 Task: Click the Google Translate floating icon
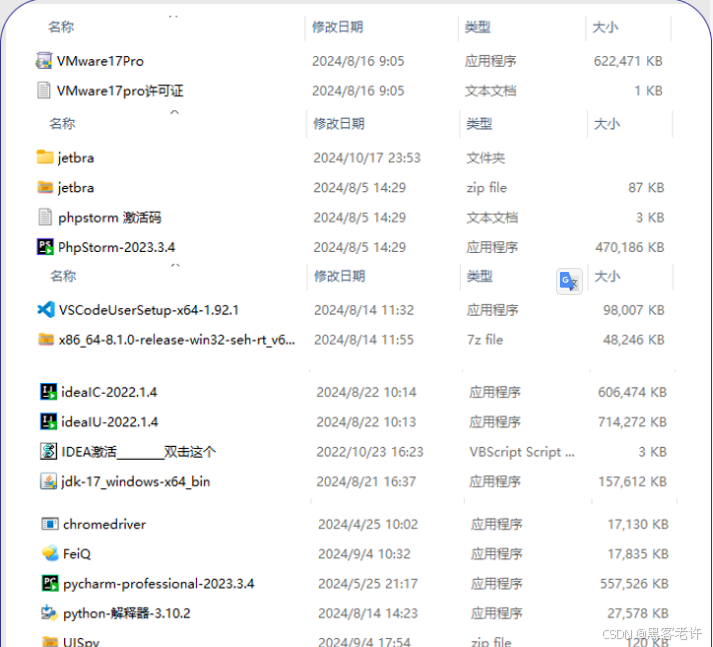[569, 281]
